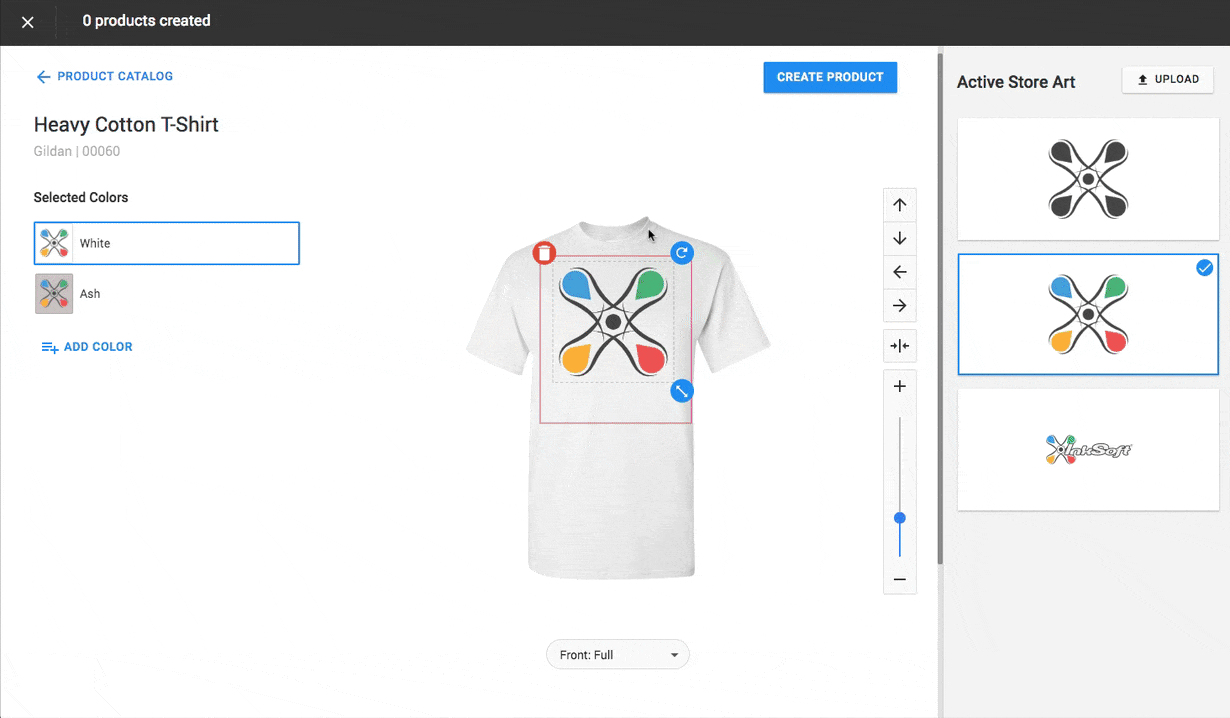1230x718 pixels.
Task: Decrease artwork size with the minus button
Action: point(900,580)
